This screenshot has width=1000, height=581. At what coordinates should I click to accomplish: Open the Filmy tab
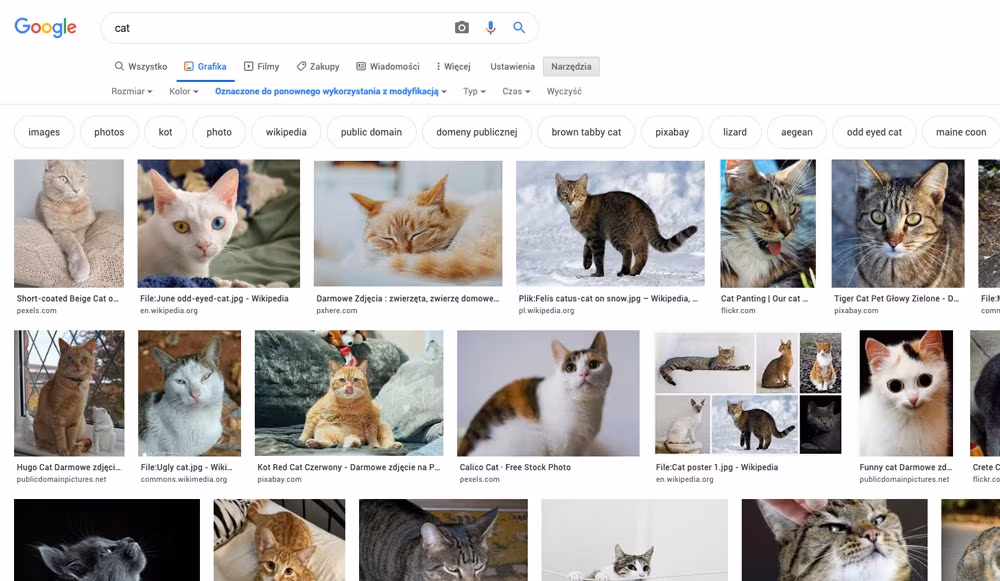pyautogui.click(x=261, y=66)
